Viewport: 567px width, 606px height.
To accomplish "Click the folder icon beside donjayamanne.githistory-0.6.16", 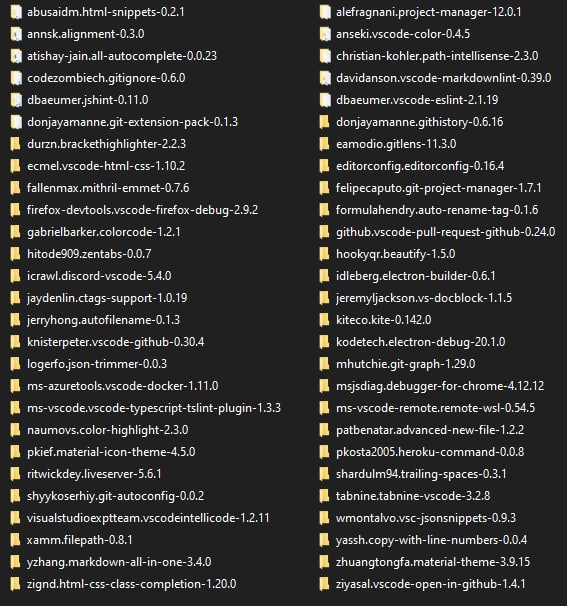I will pyautogui.click(x=324, y=122).
